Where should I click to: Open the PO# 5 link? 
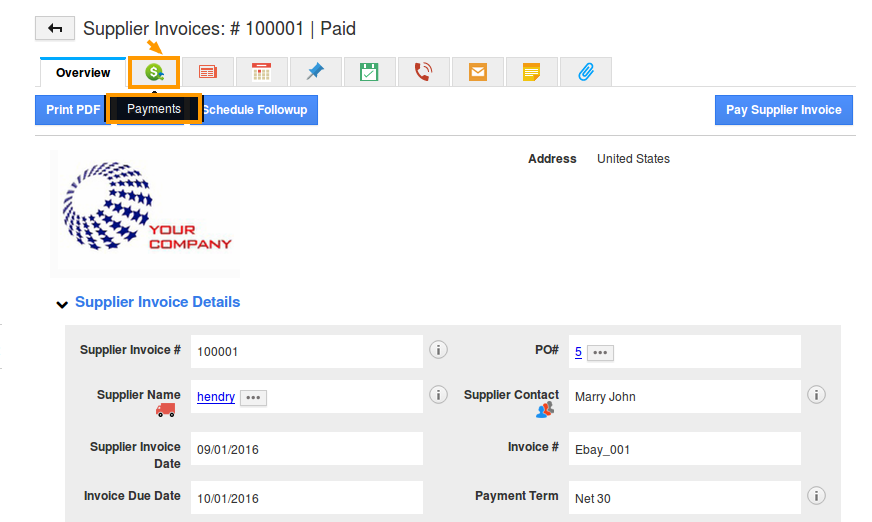(578, 351)
